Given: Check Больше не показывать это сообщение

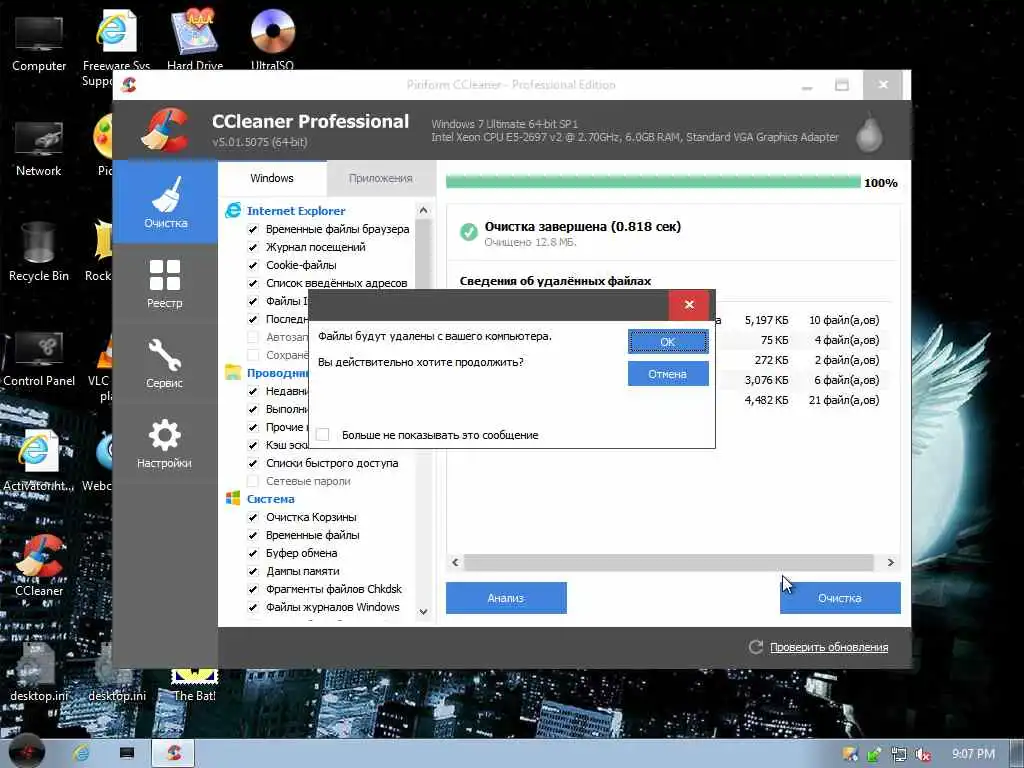Looking at the screenshot, I should tap(323, 435).
